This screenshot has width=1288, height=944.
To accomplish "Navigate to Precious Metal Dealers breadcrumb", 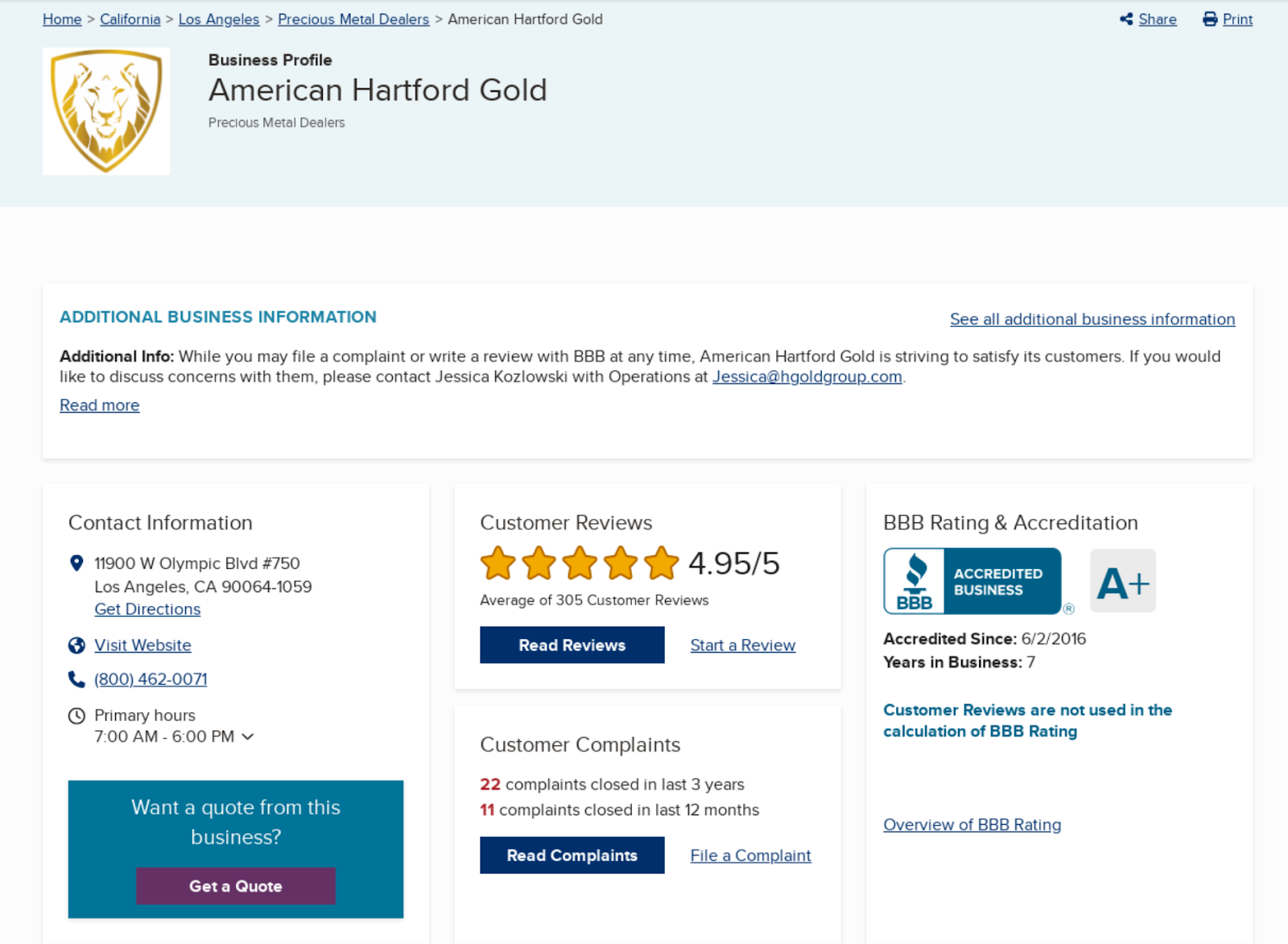I will pyautogui.click(x=353, y=19).
